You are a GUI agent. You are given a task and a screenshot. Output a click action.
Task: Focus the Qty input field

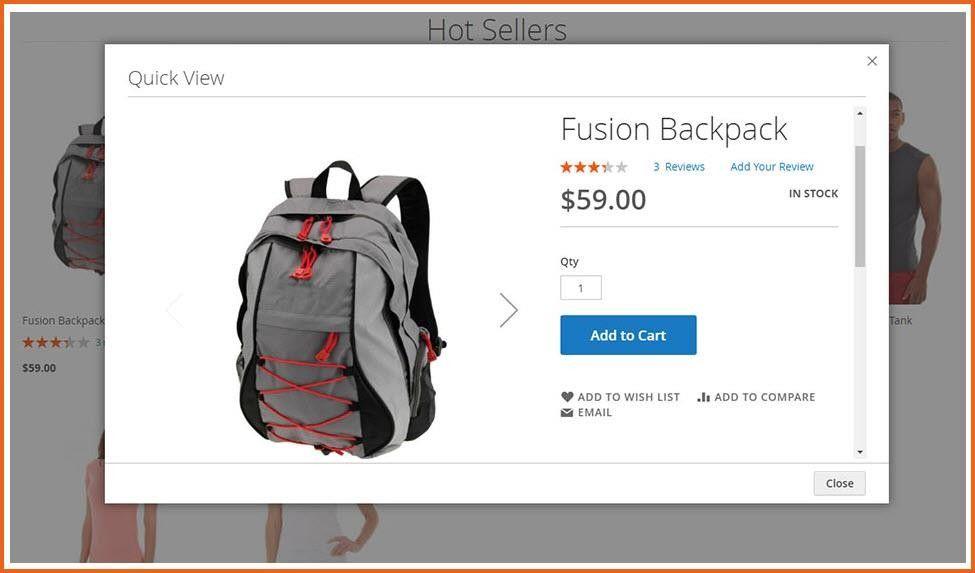click(x=581, y=288)
